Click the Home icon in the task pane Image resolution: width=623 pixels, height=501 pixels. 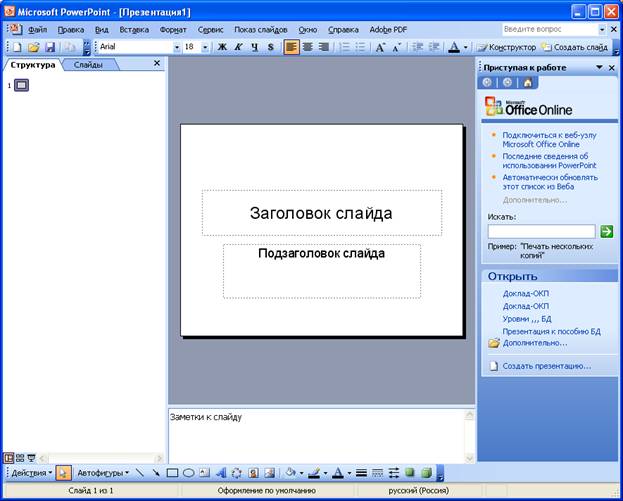tap(527, 83)
